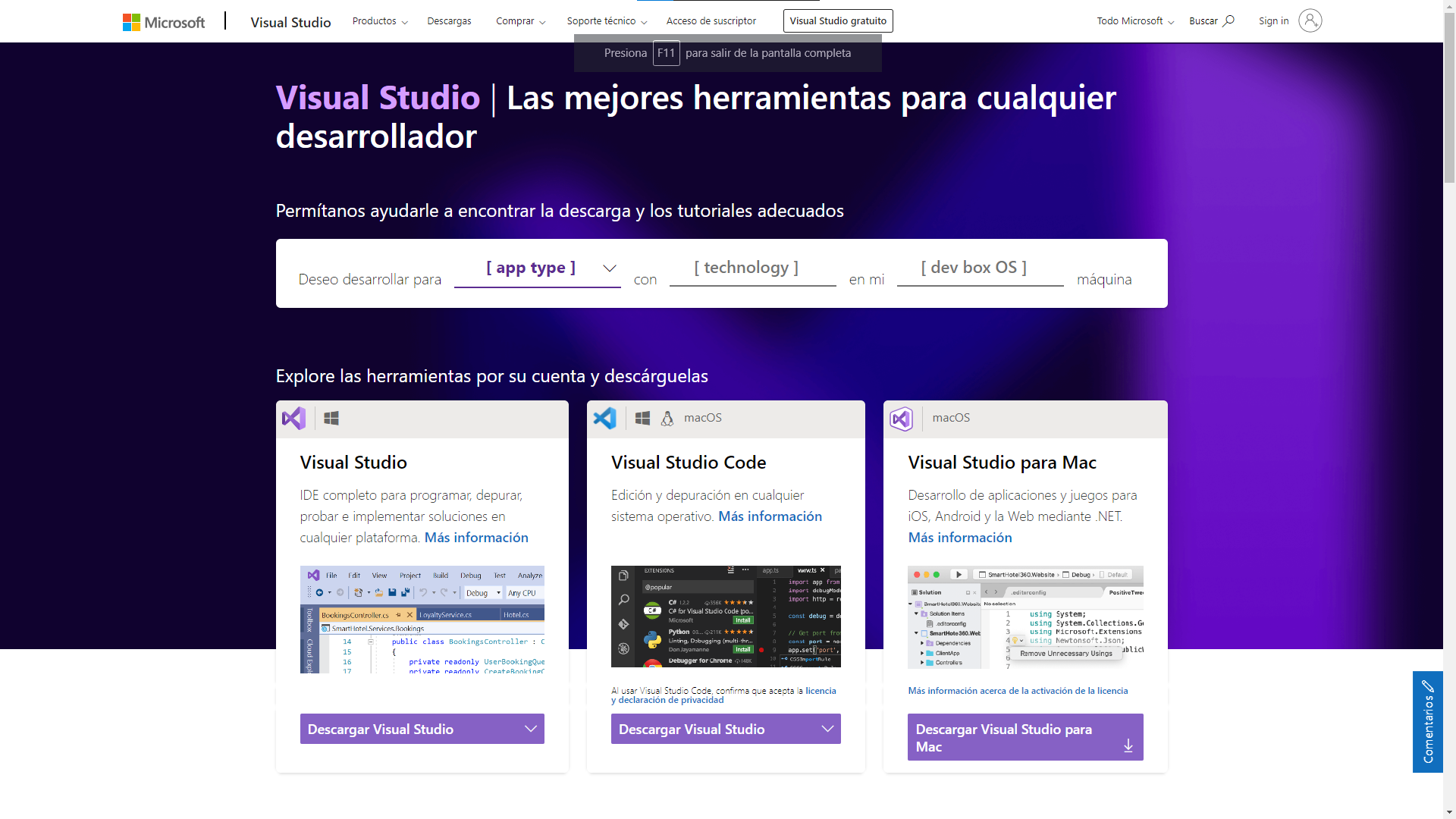Click the macOS label in VS Code card
1456x819 pixels.
click(703, 418)
